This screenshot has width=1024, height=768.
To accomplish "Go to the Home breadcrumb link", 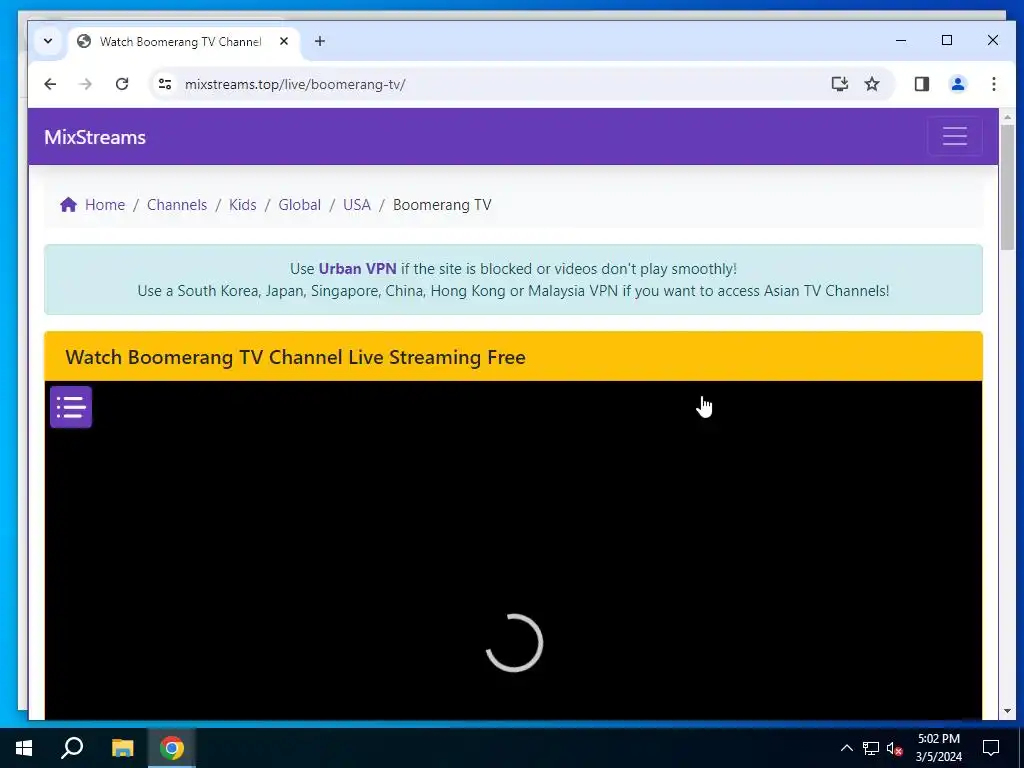I will 104,204.
